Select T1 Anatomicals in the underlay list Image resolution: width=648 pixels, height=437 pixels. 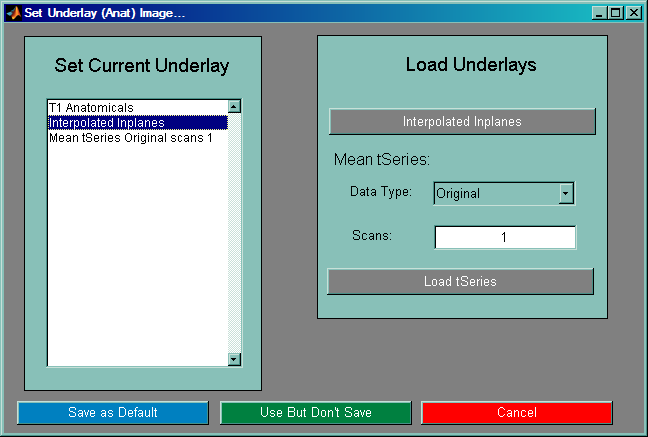coord(91,107)
